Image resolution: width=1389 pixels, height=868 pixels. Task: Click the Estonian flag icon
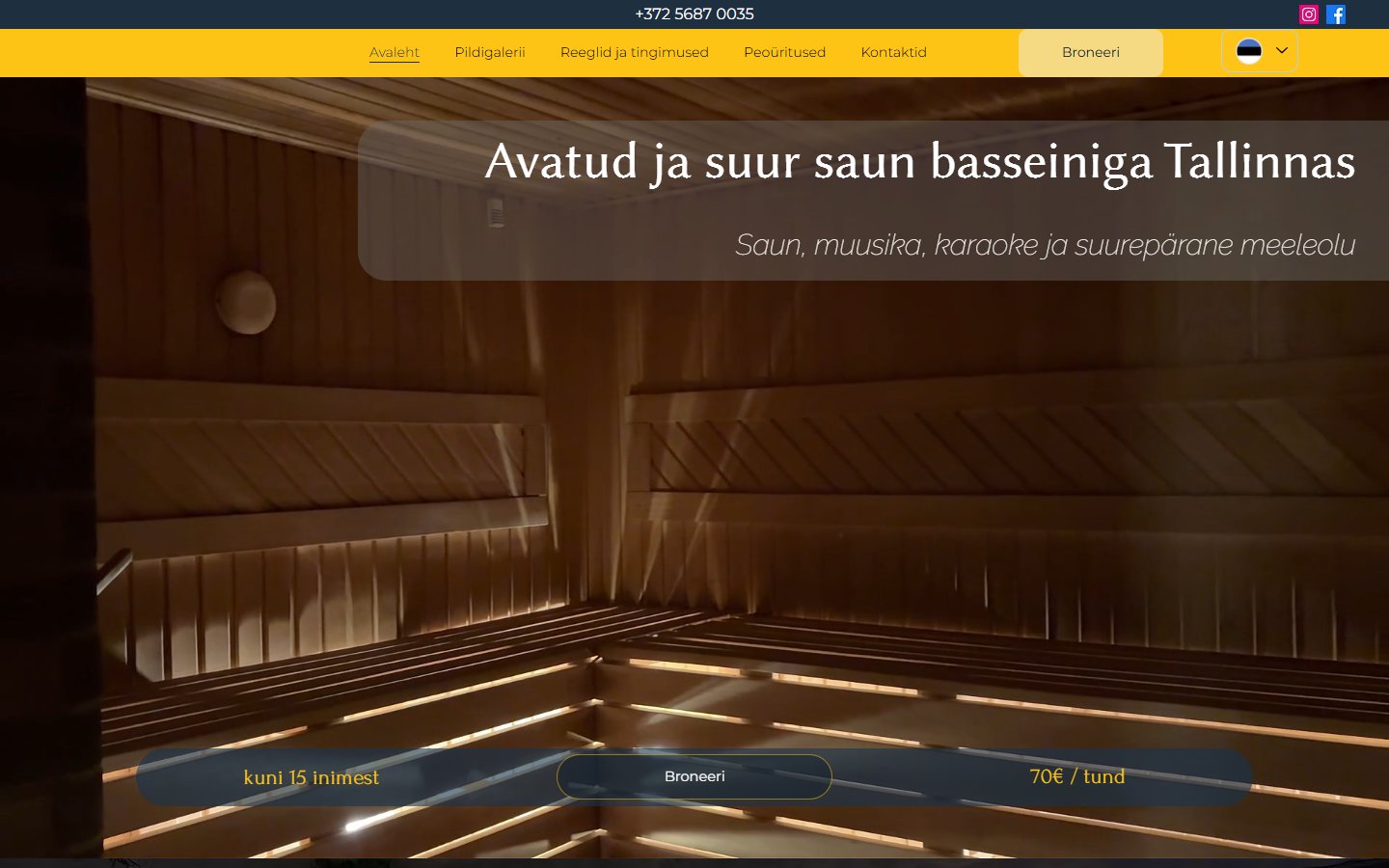click(x=1249, y=51)
